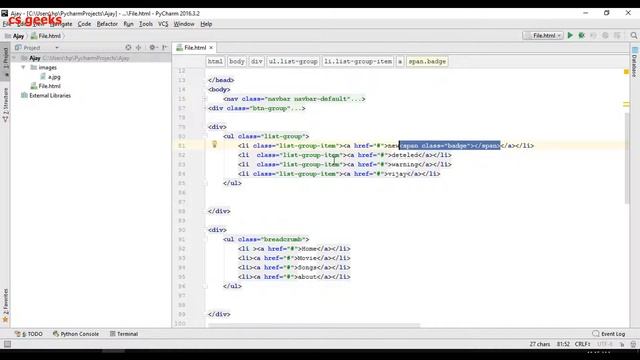Viewport: 640px width, 360px height.
Task: Close the File.html editor tab
Action: point(211,48)
